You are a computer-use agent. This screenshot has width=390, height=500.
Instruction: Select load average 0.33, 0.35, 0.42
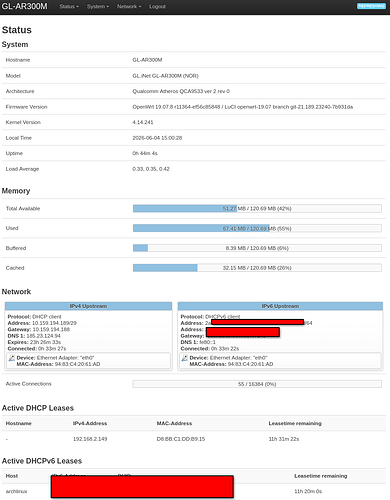coord(151,169)
